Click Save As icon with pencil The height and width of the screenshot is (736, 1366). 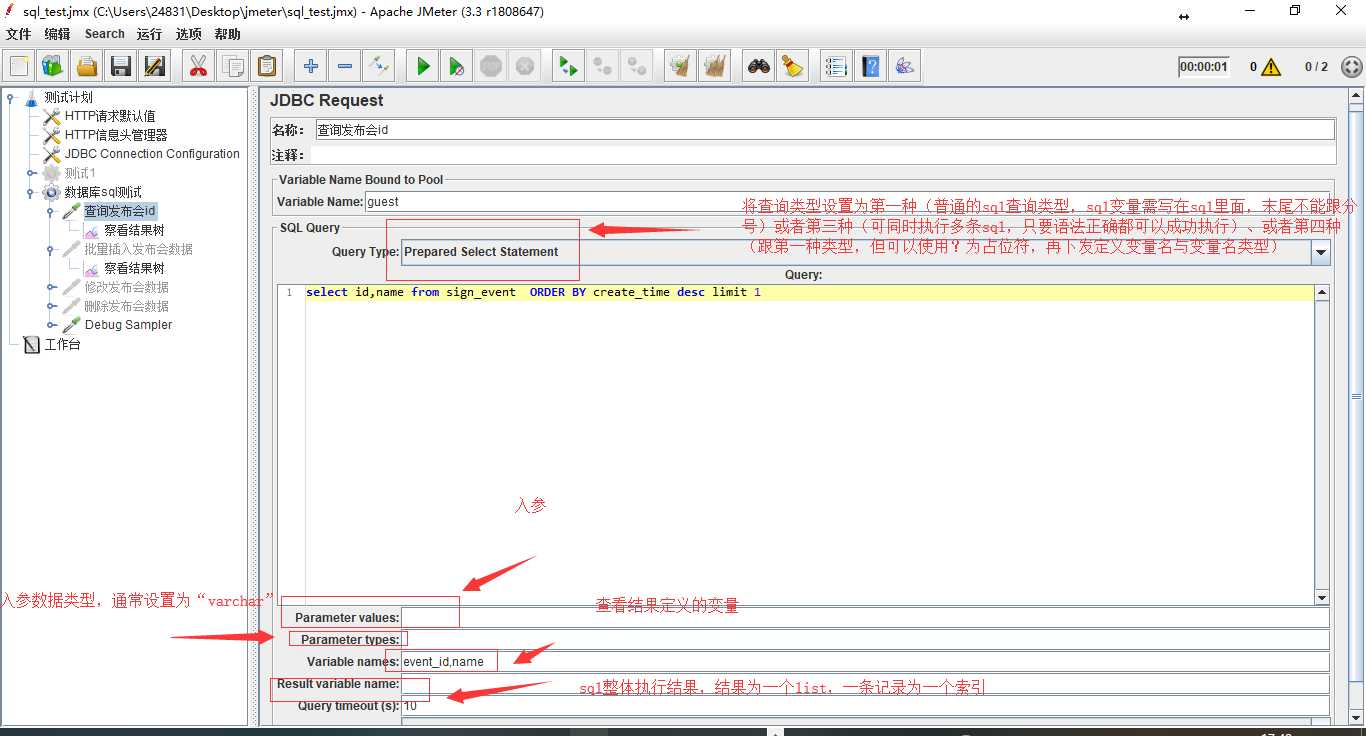(155, 67)
